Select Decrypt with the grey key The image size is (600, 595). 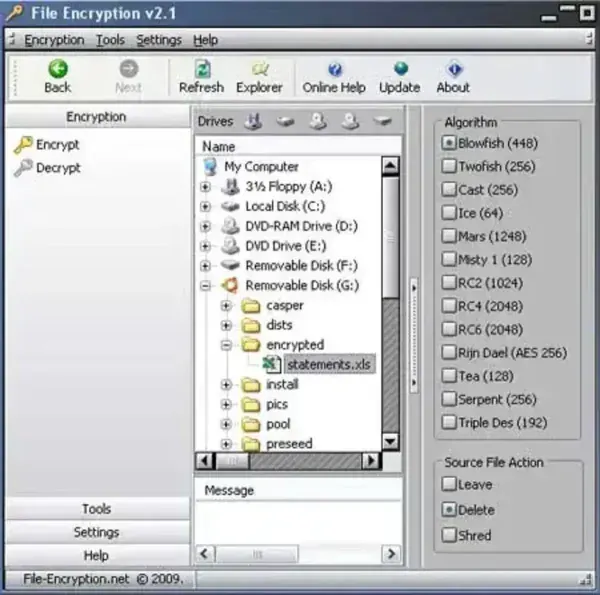click(47, 168)
